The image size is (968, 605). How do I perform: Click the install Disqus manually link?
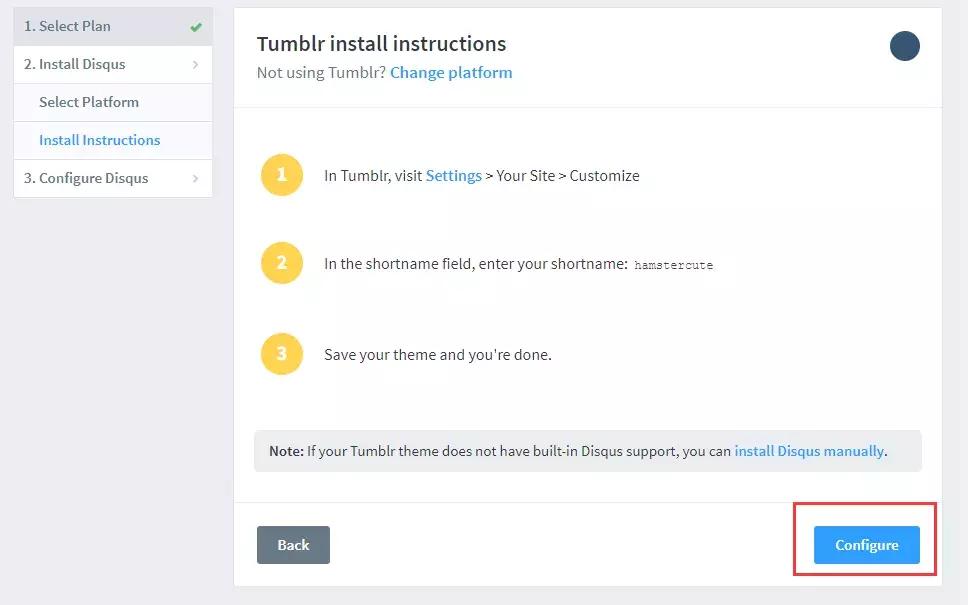click(x=809, y=451)
